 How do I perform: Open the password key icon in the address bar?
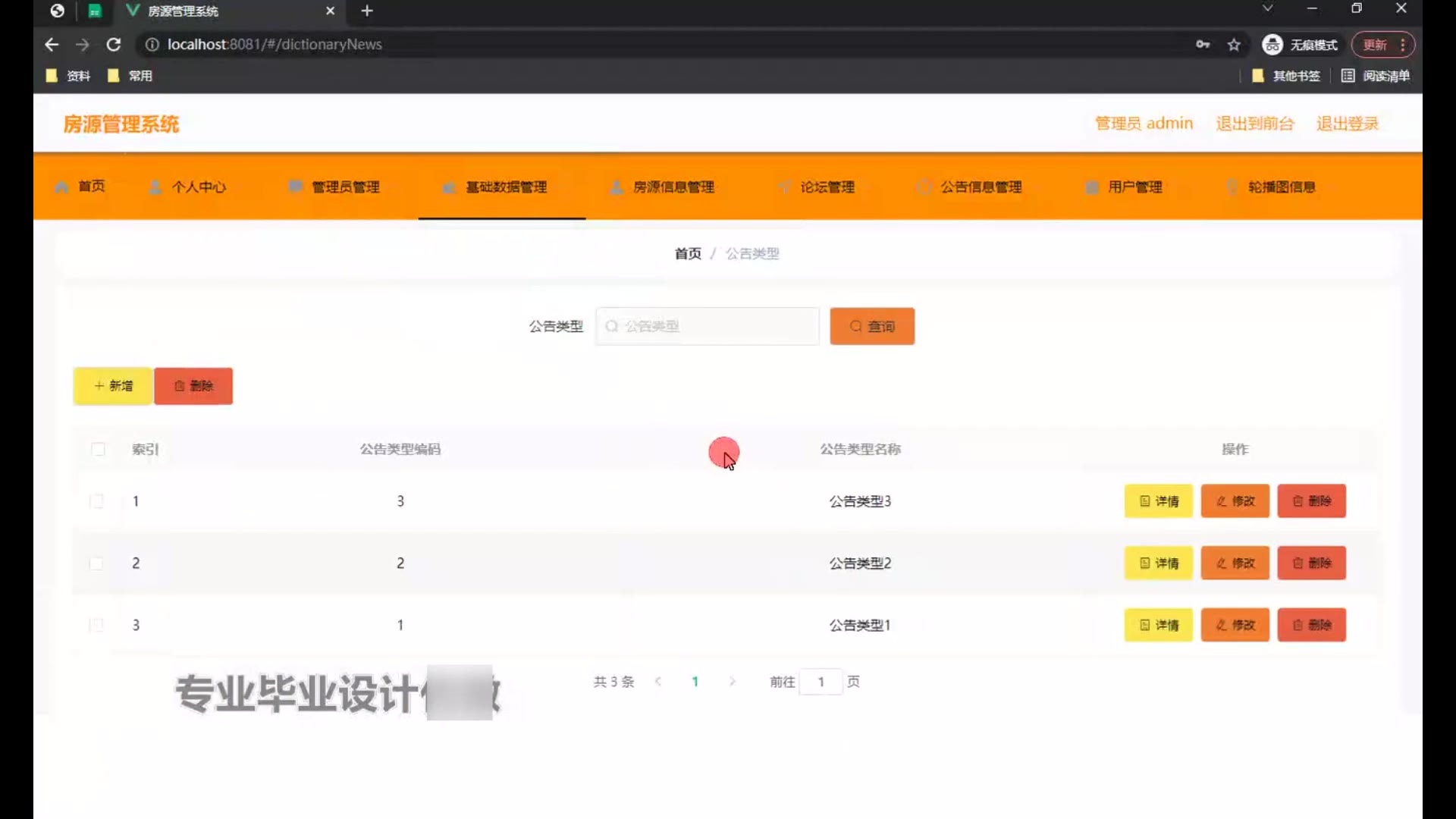1203,45
